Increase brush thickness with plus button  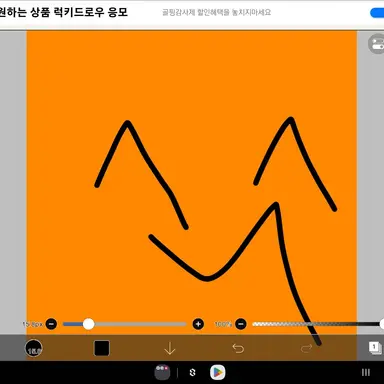pos(198,324)
